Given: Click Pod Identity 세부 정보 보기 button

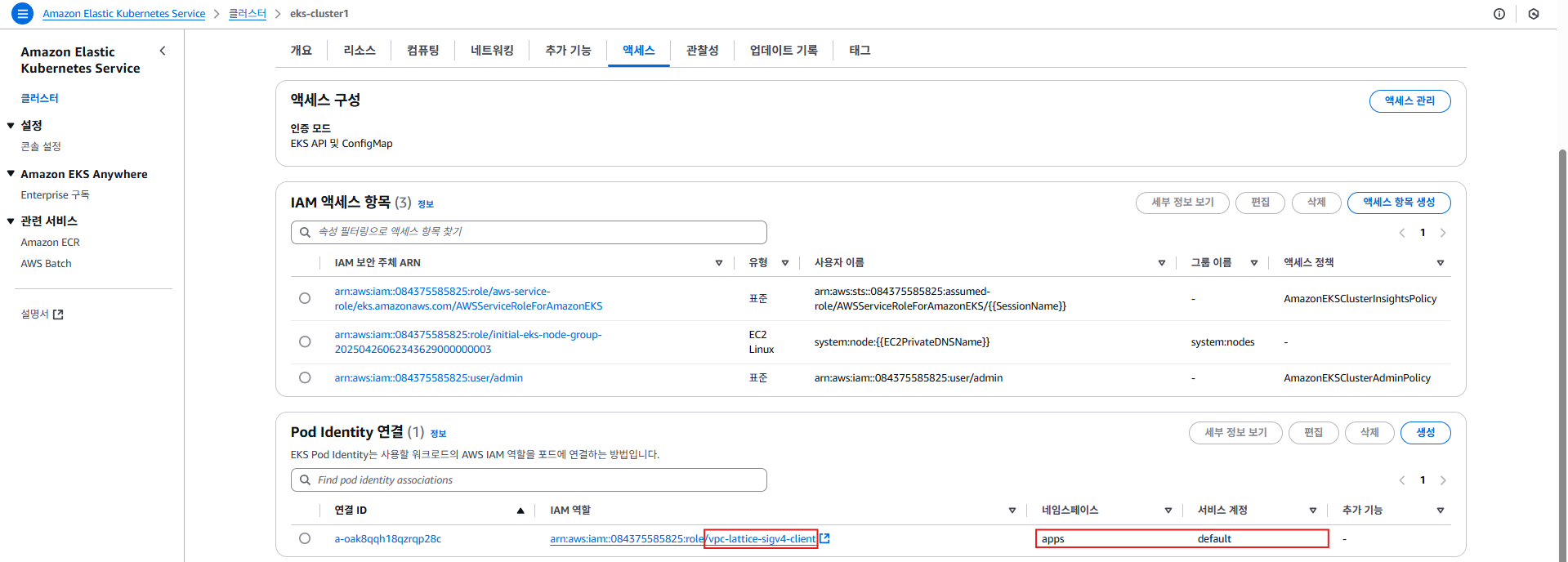Looking at the screenshot, I should 1235,433.
